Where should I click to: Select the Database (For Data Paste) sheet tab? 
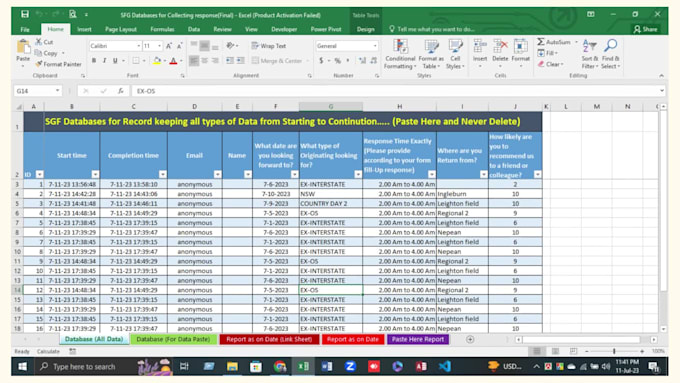[173, 339]
